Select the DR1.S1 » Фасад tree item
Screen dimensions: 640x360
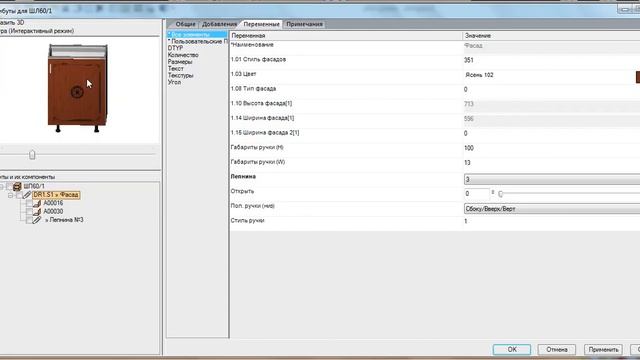click(56, 195)
